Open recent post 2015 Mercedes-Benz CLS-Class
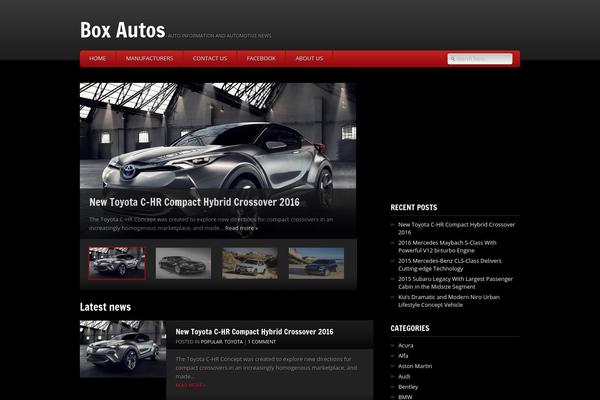This screenshot has height=400, width=600. tap(450, 264)
